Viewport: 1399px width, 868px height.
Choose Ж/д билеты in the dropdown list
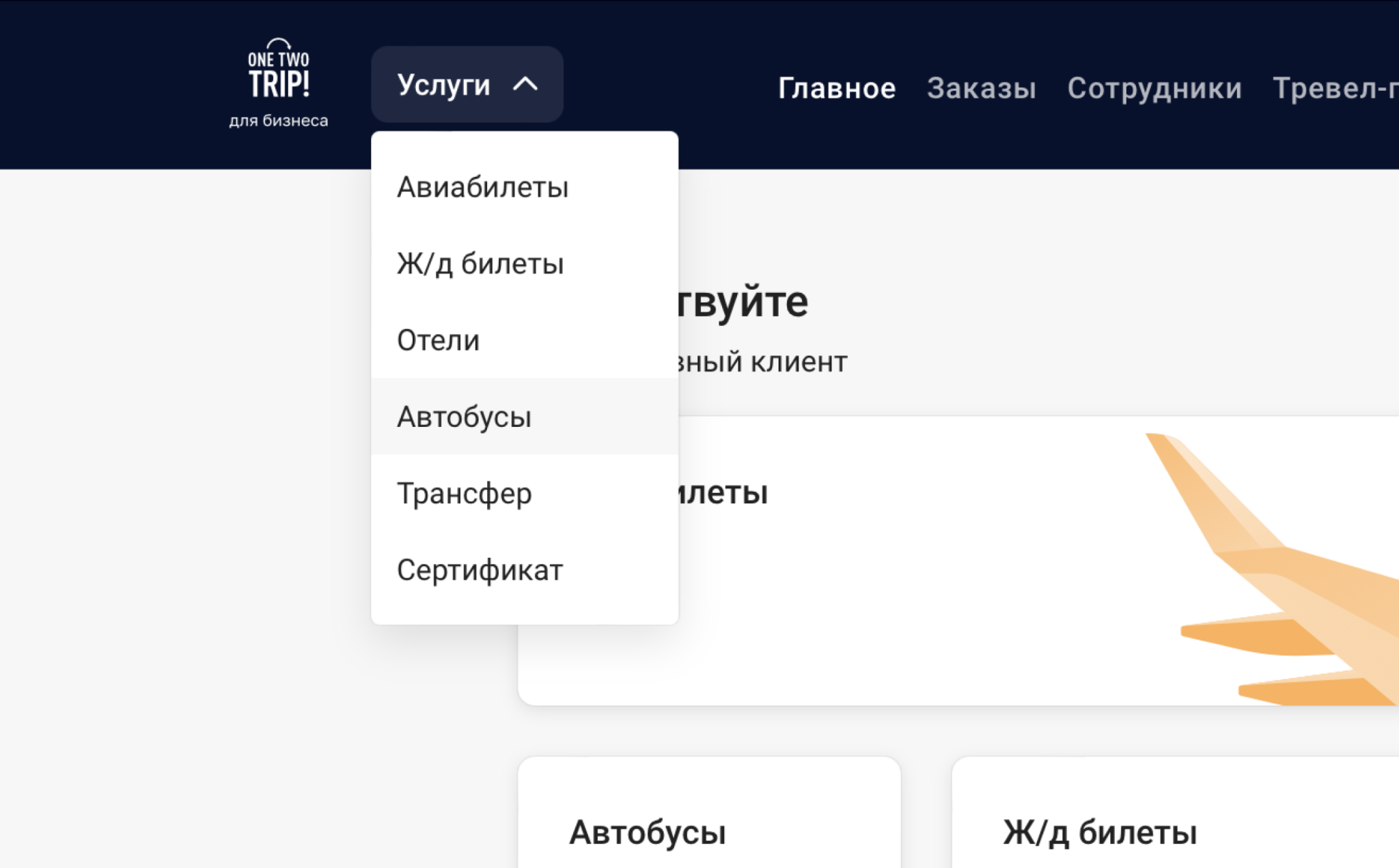tap(525, 264)
